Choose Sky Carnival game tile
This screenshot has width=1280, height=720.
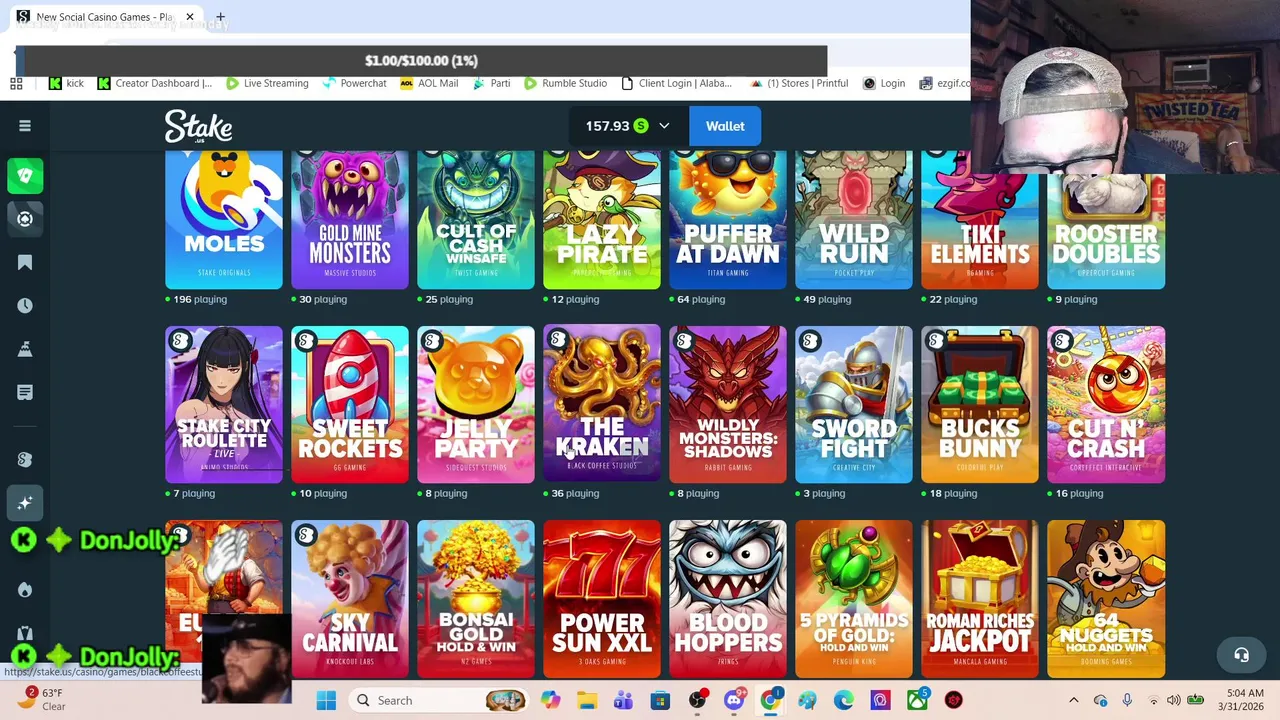(350, 598)
